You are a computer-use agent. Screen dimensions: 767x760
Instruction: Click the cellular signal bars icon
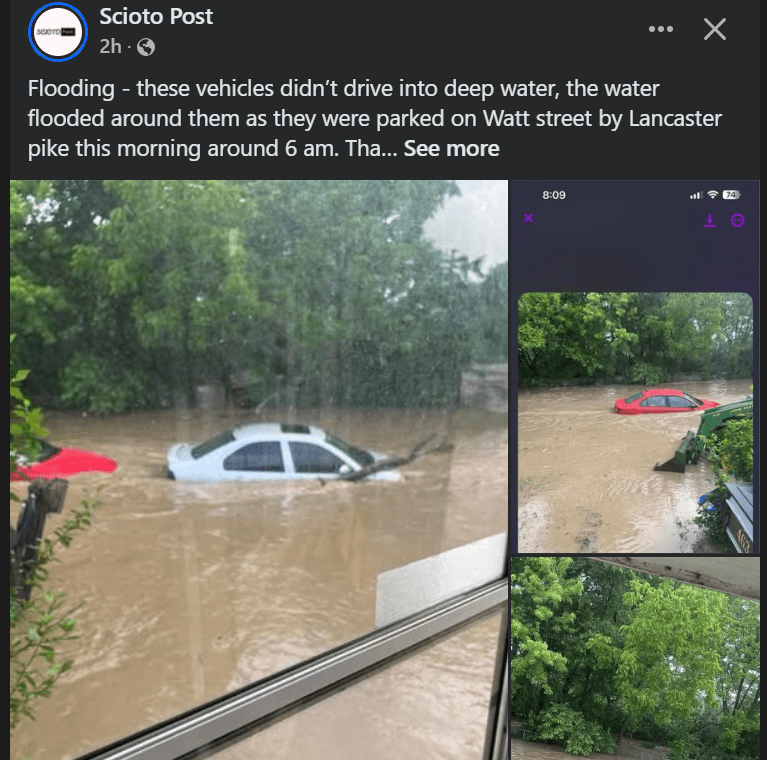[x=696, y=195]
